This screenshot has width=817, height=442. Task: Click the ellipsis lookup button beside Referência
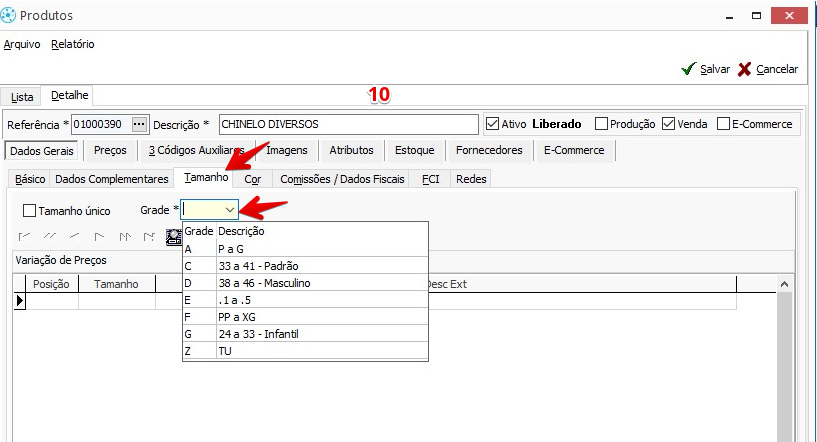[x=139, y=124]
